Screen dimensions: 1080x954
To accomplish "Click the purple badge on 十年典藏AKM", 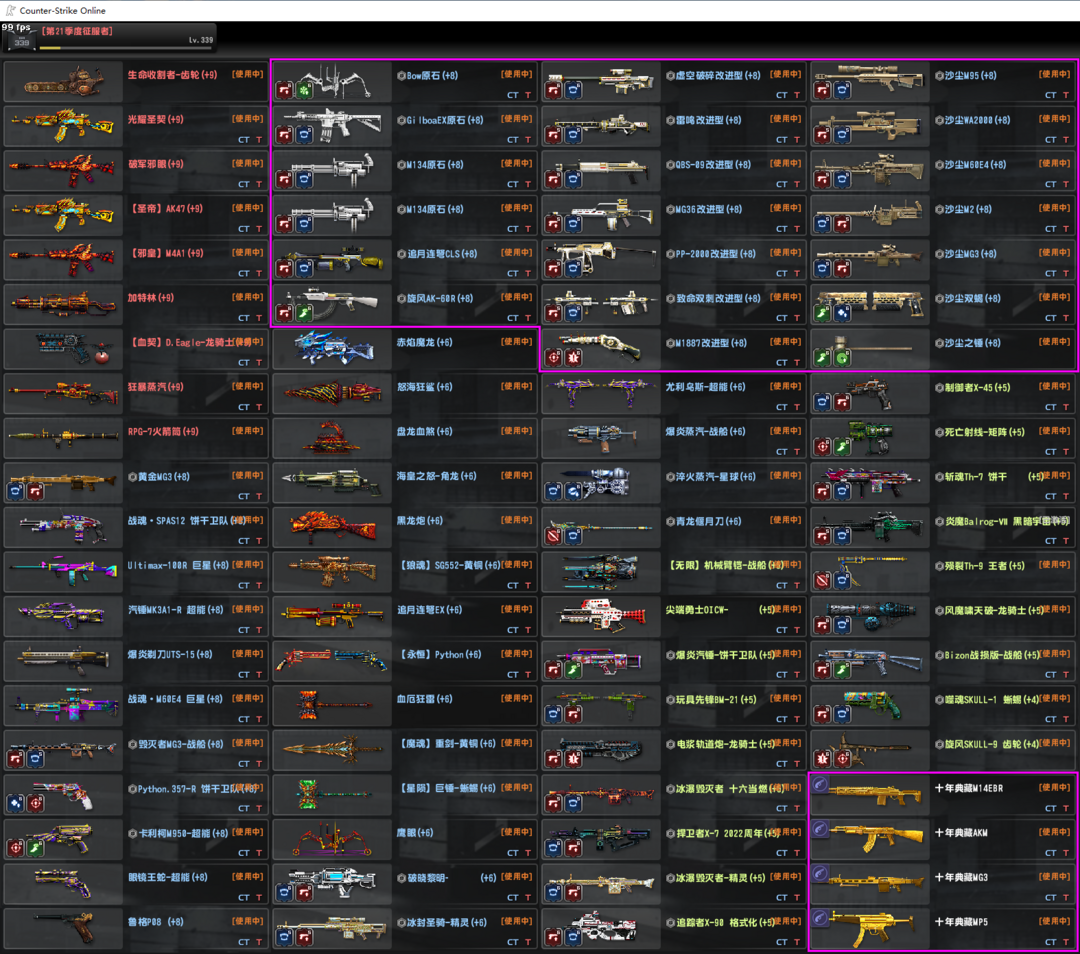I will (x=820, y=829).
